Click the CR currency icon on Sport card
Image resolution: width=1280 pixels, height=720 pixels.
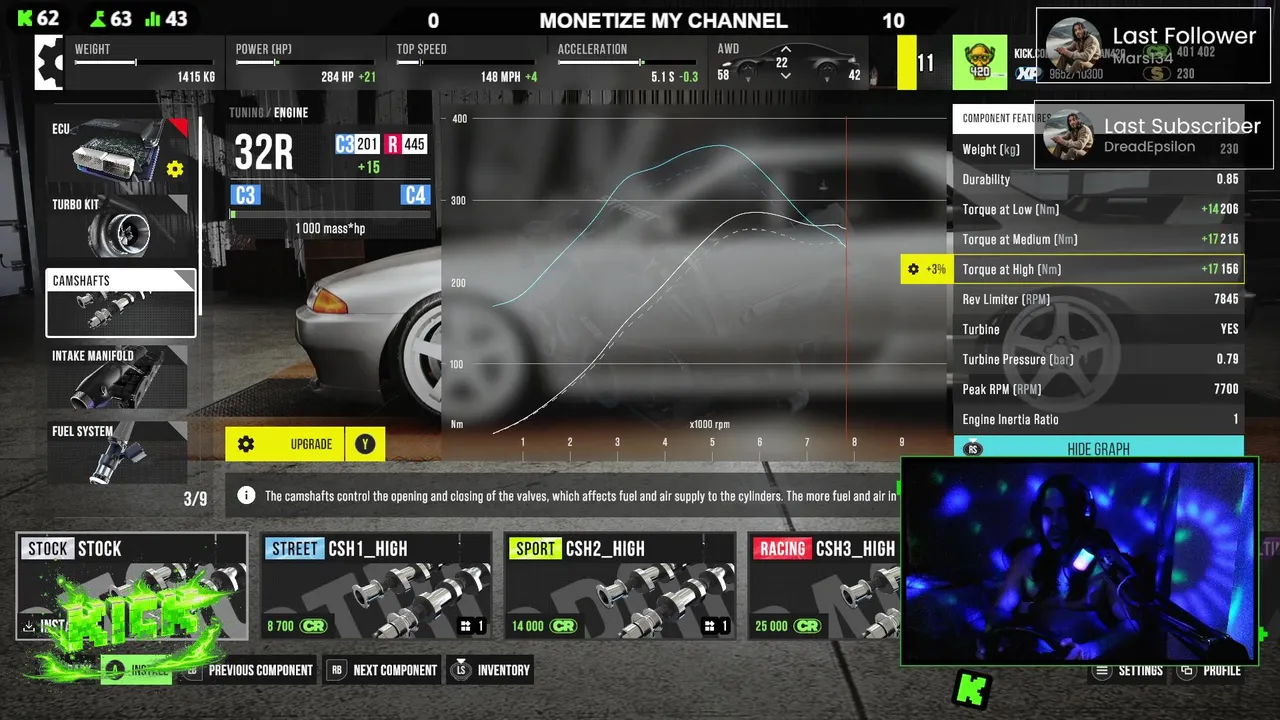pos(563,626)
